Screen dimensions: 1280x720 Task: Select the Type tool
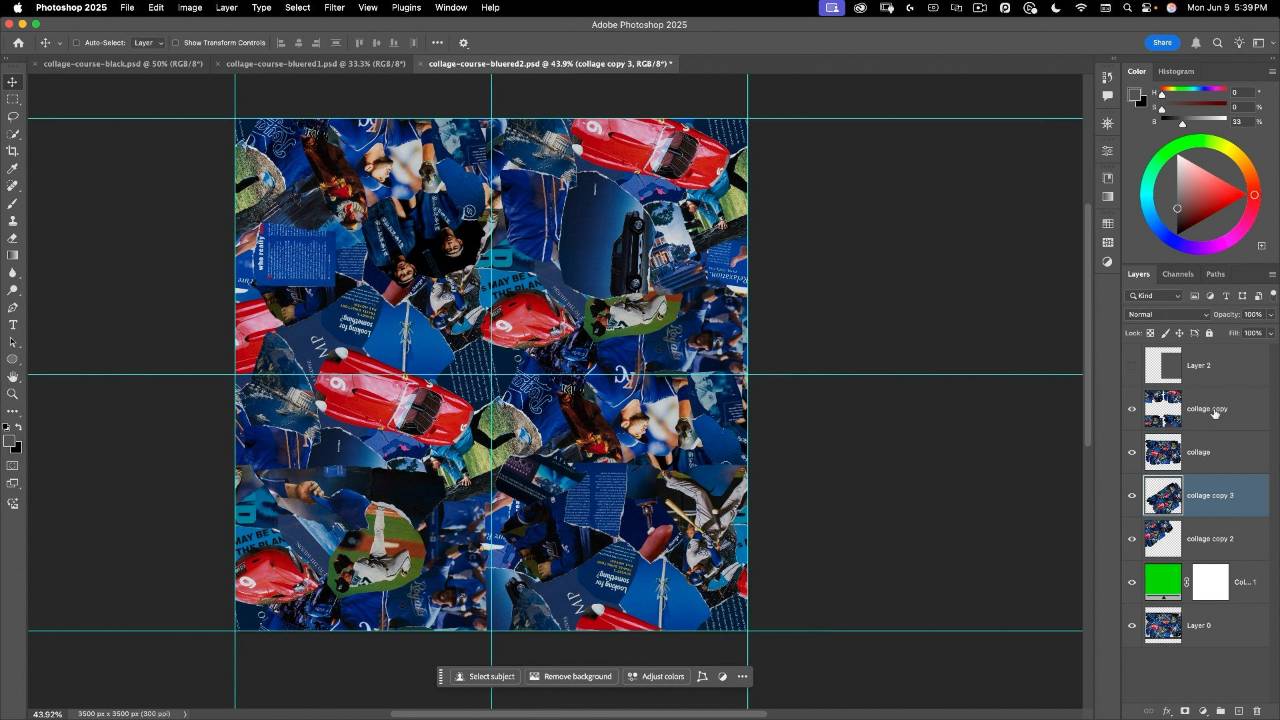[x=13, y=325]
